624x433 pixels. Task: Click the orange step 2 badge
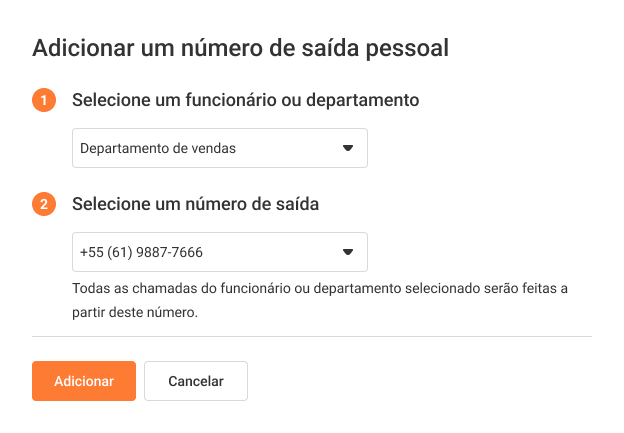pos(44,205)
